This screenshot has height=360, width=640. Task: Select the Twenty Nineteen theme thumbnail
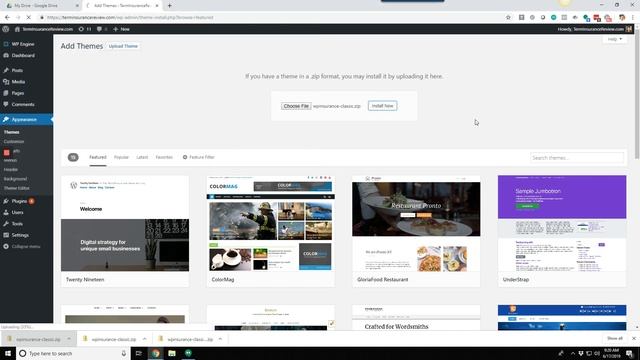pyautogui.click(x=125, y=223)
